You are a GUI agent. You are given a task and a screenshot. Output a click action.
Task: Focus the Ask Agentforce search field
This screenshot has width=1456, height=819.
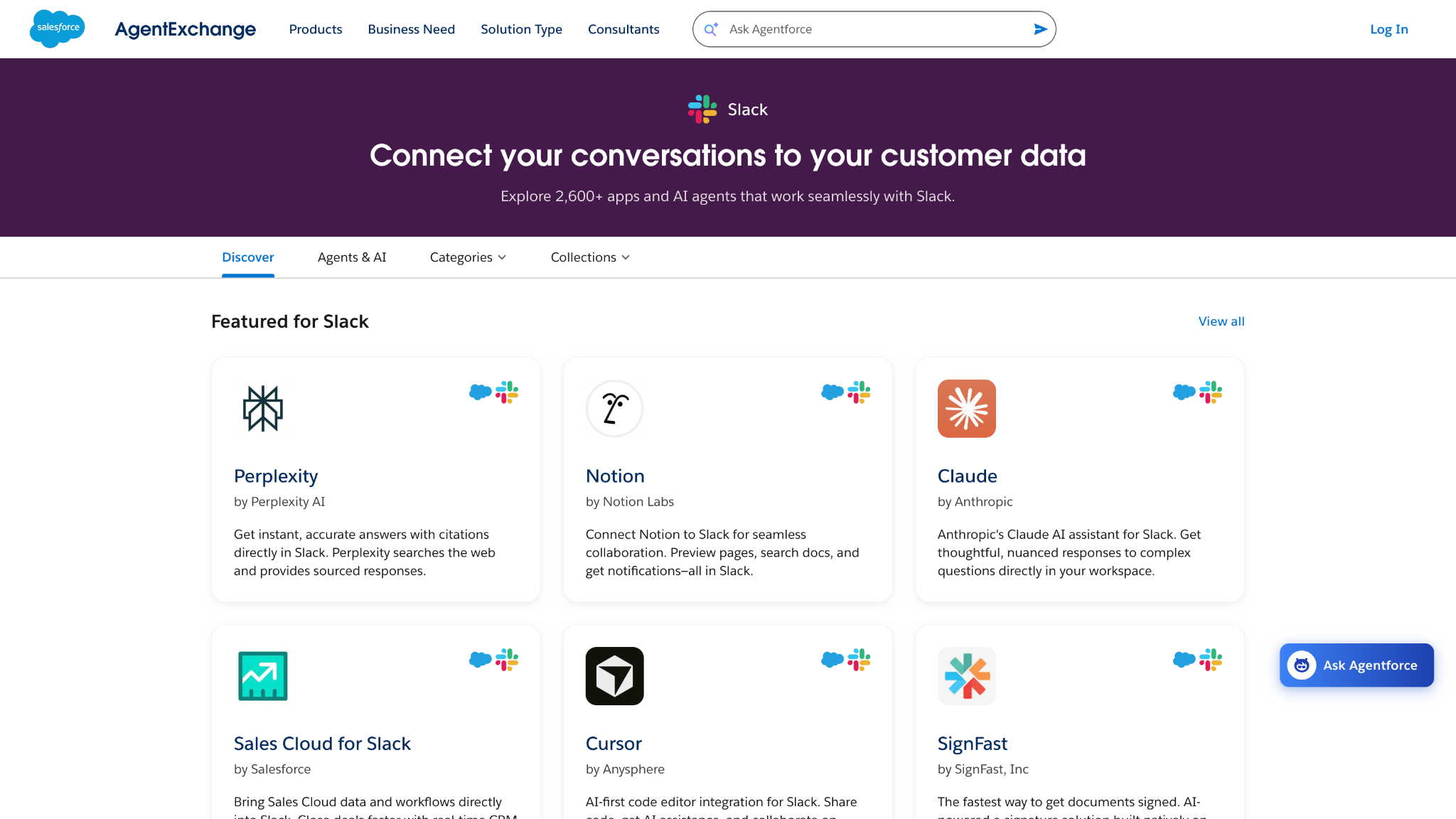[874, 29]
